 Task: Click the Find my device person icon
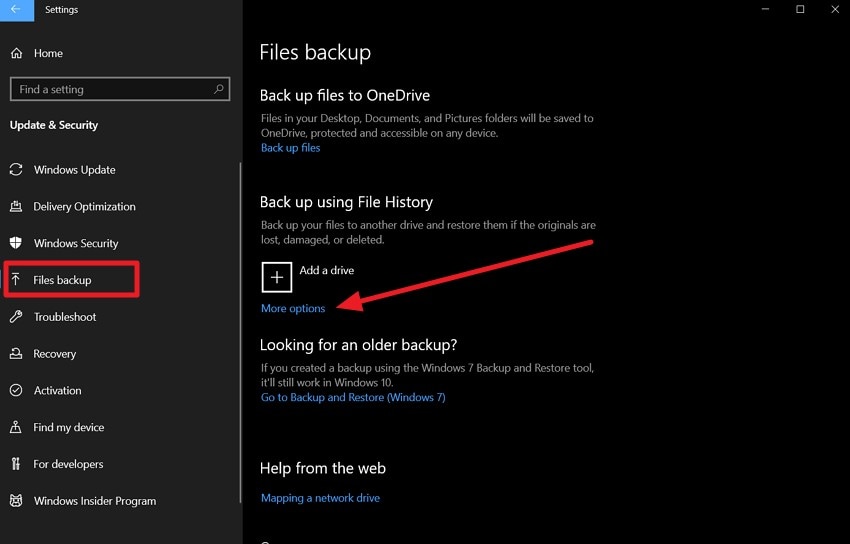pos(16,427)
